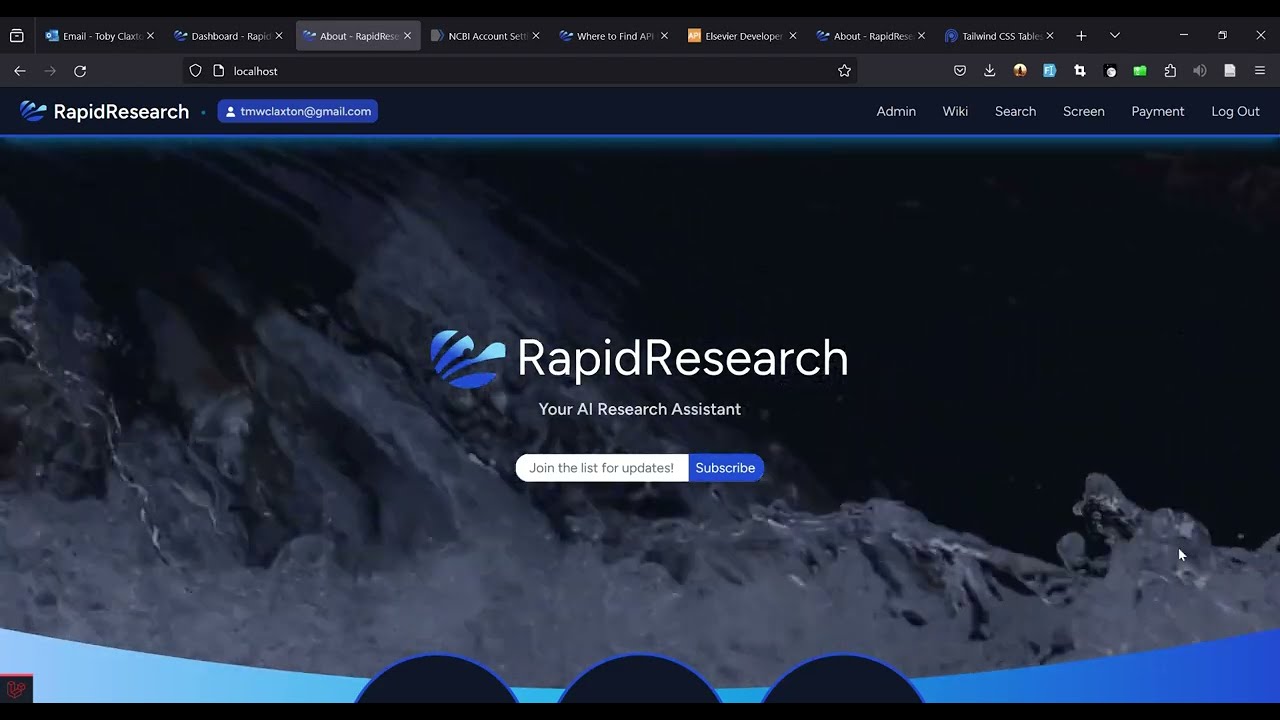Open a new browser tab

coord(1081,36)
